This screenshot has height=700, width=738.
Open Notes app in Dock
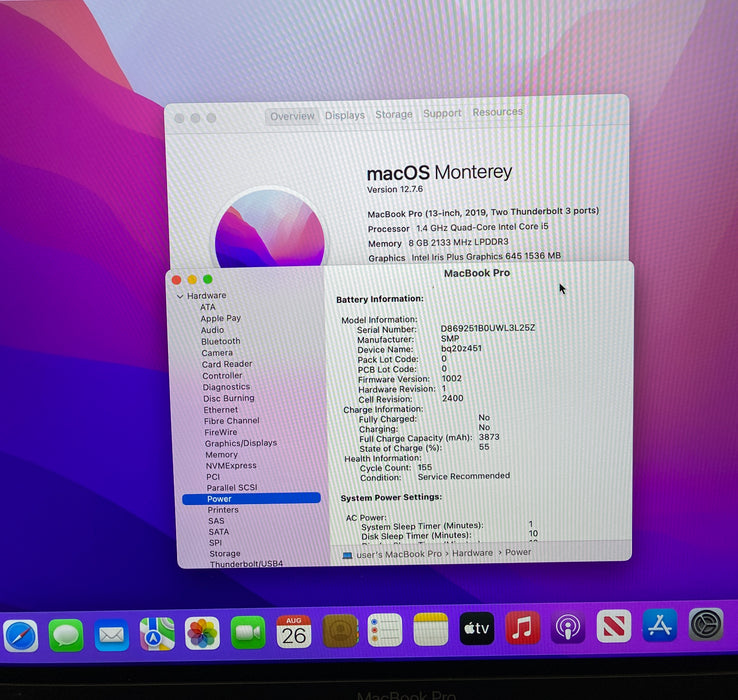click(431, 629)
